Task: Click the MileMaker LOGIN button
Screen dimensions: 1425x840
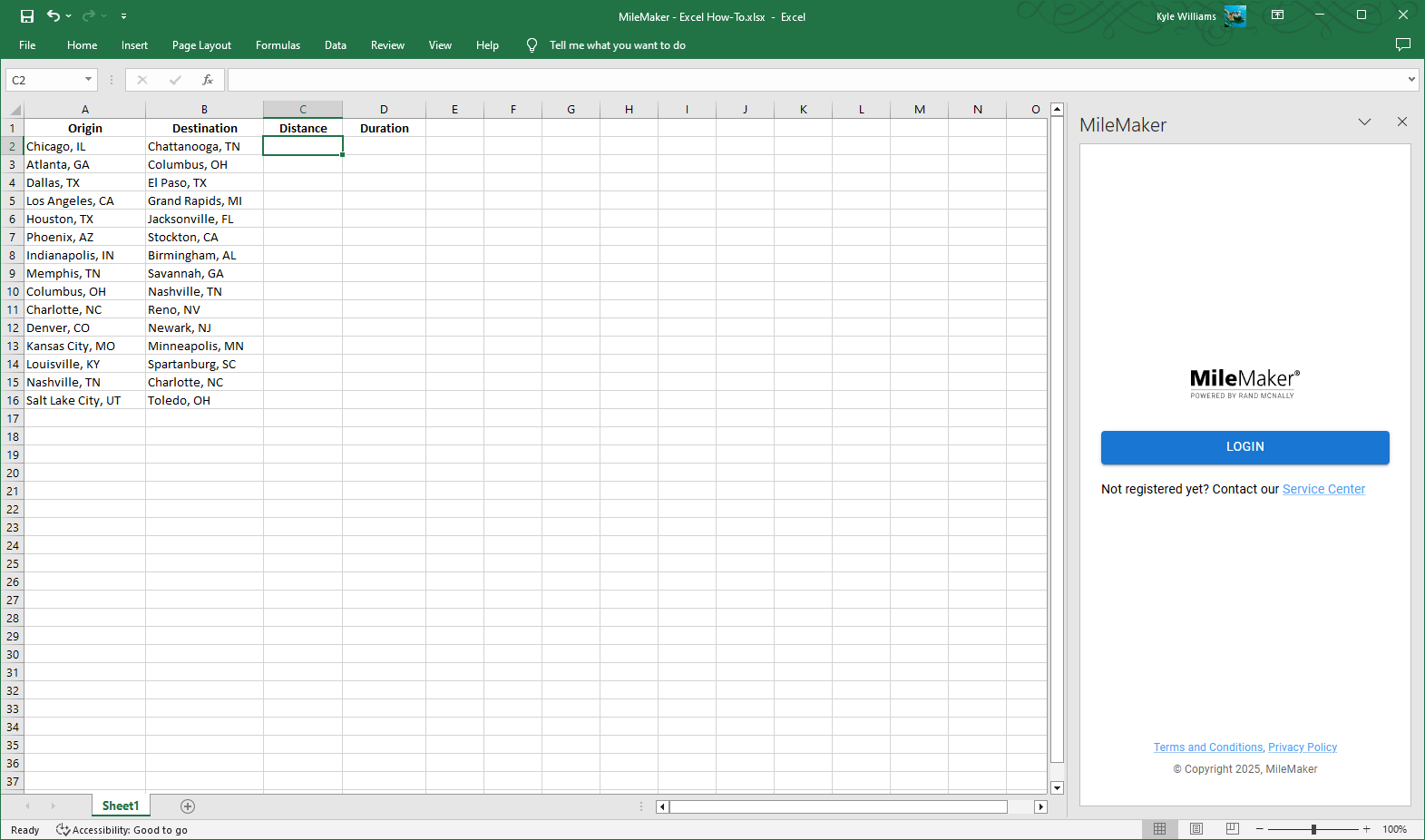Action: 1244,447
